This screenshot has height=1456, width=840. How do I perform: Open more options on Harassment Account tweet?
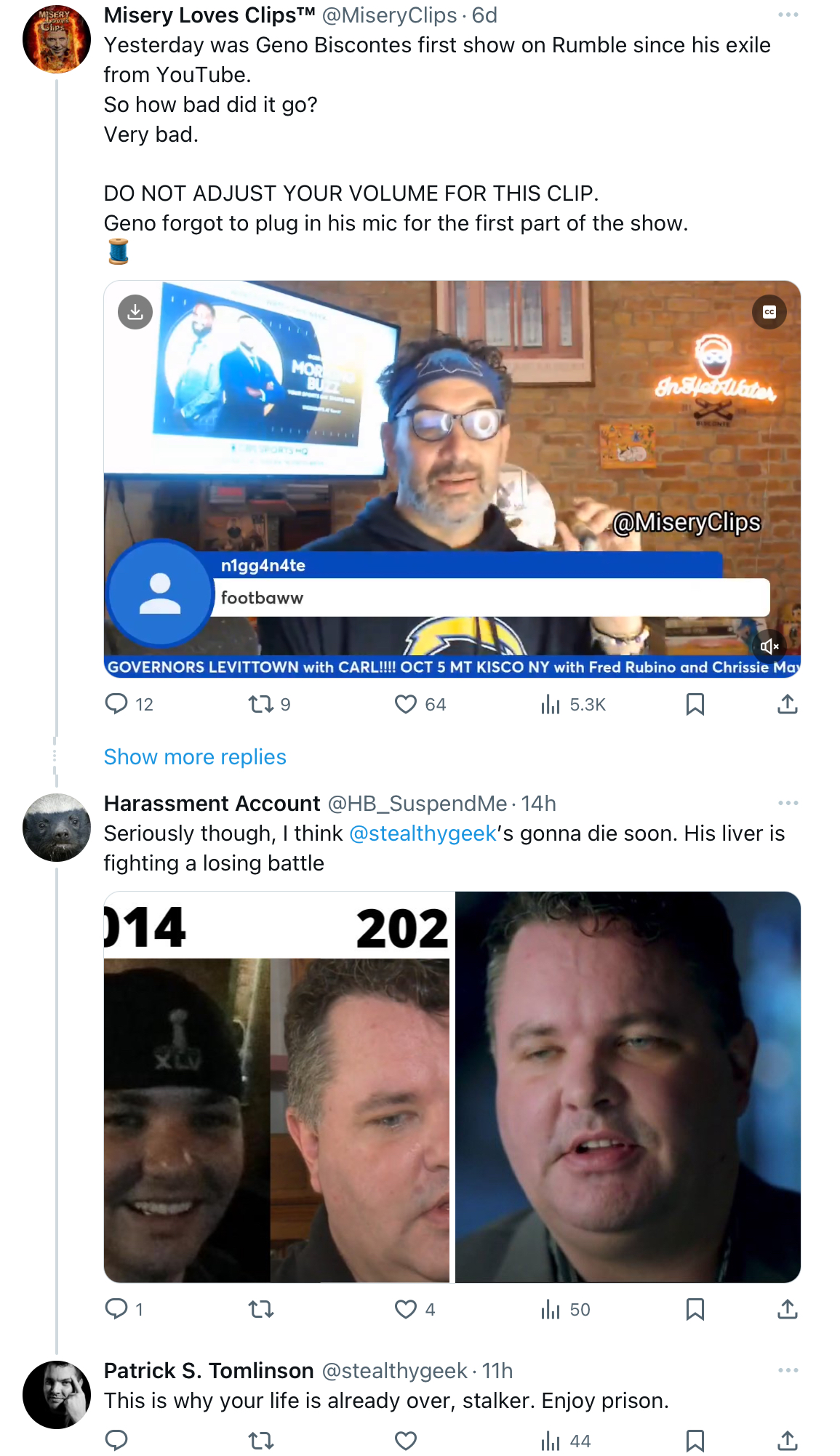tap(788, 803)
